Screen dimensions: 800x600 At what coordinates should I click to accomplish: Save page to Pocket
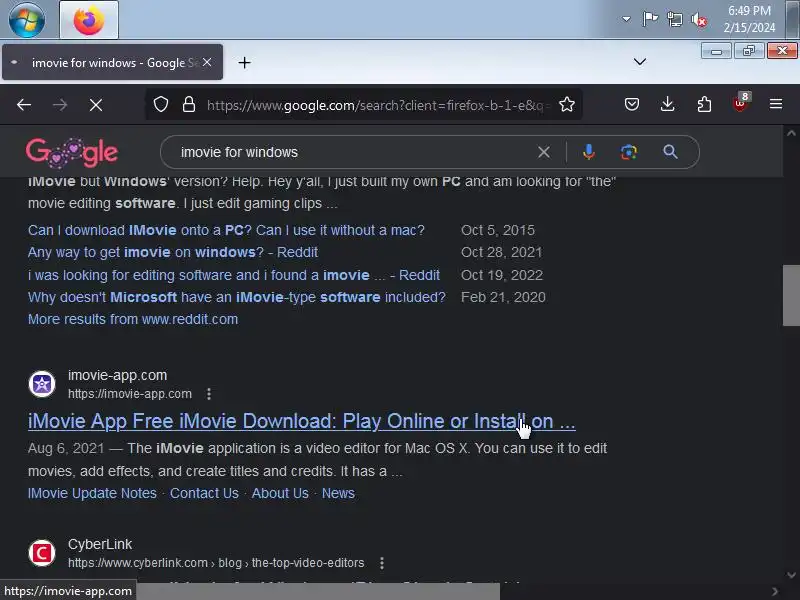(x=632, y=105)
